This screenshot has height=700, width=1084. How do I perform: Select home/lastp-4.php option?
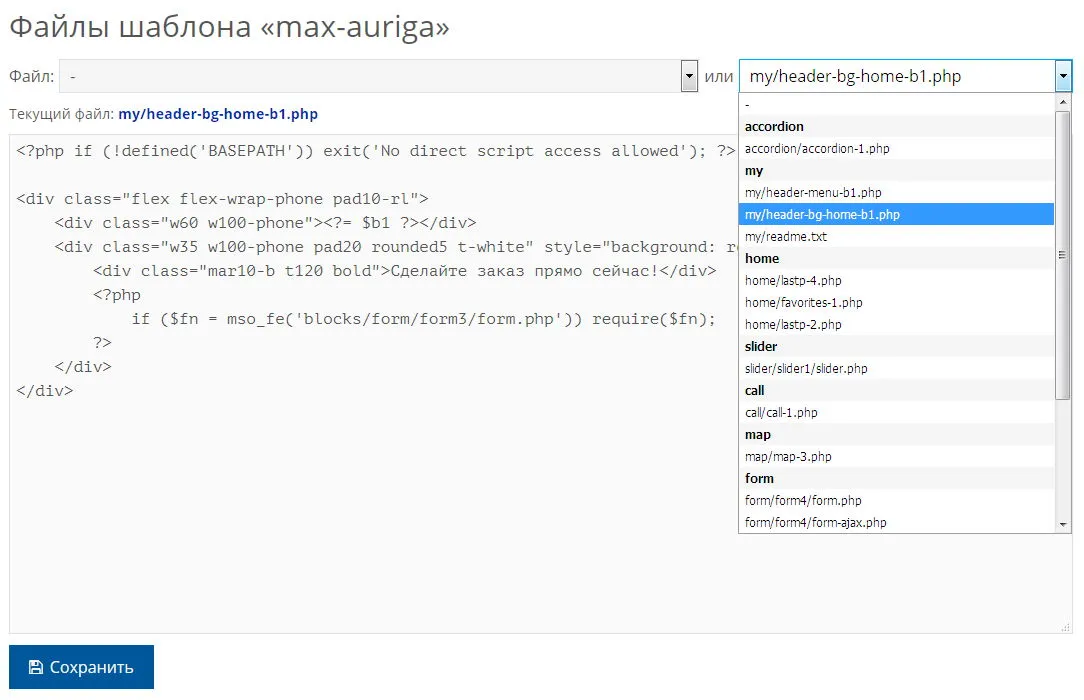(x=793, y=280)
